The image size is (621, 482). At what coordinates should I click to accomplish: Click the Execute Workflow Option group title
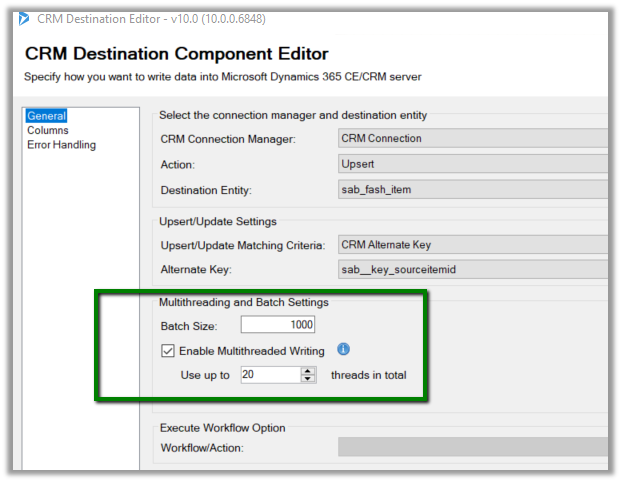pos(222,428)
